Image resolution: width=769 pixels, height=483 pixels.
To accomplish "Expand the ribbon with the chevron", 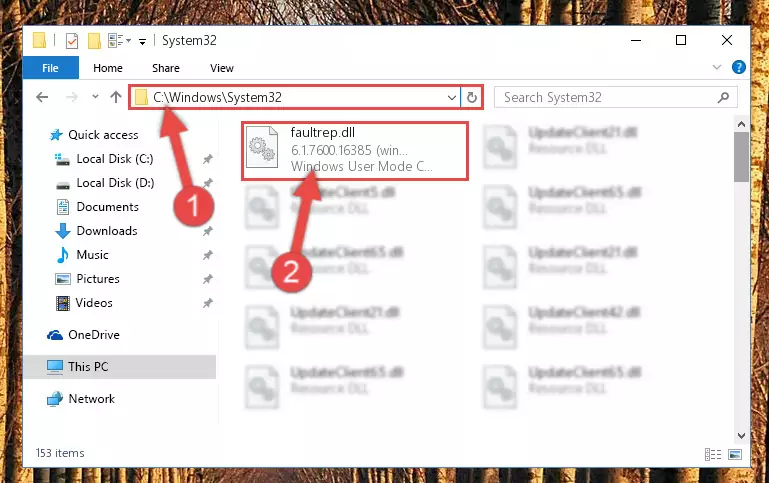I will coord(717,67).
